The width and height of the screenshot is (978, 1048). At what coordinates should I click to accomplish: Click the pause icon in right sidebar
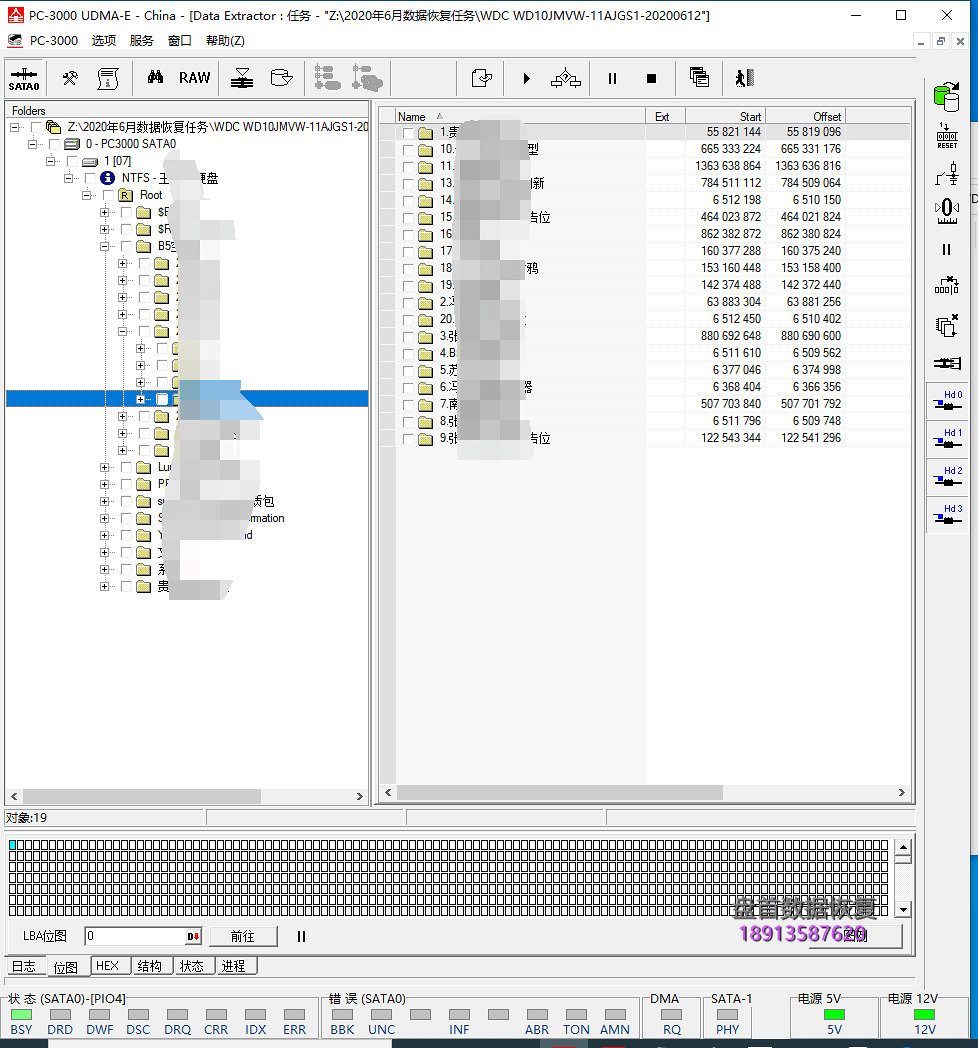click(x=947, y=249)
